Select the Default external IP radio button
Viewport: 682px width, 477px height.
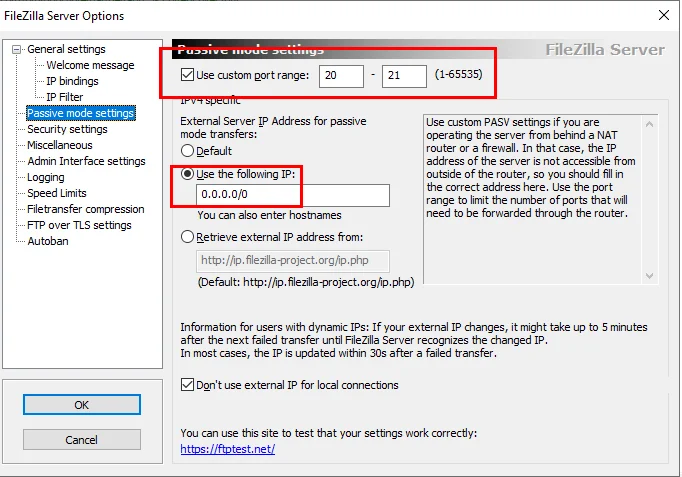(x=187, y=151)
